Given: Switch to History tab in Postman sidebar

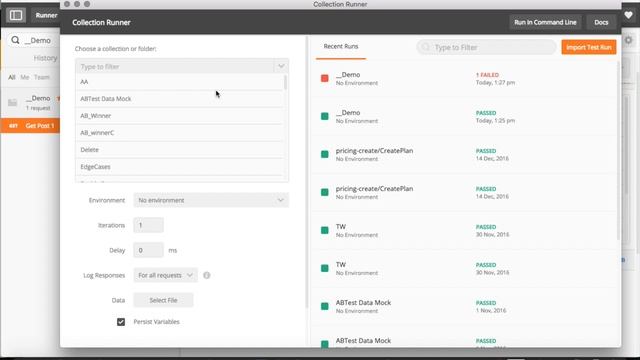Looking at the screenshot, I should (45, 58).
